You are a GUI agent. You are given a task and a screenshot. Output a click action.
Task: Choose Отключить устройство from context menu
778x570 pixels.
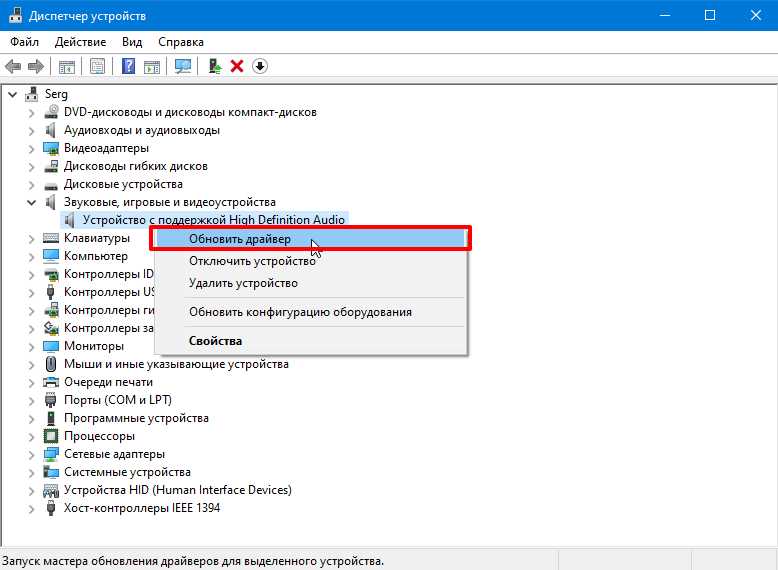pos(311,260)
